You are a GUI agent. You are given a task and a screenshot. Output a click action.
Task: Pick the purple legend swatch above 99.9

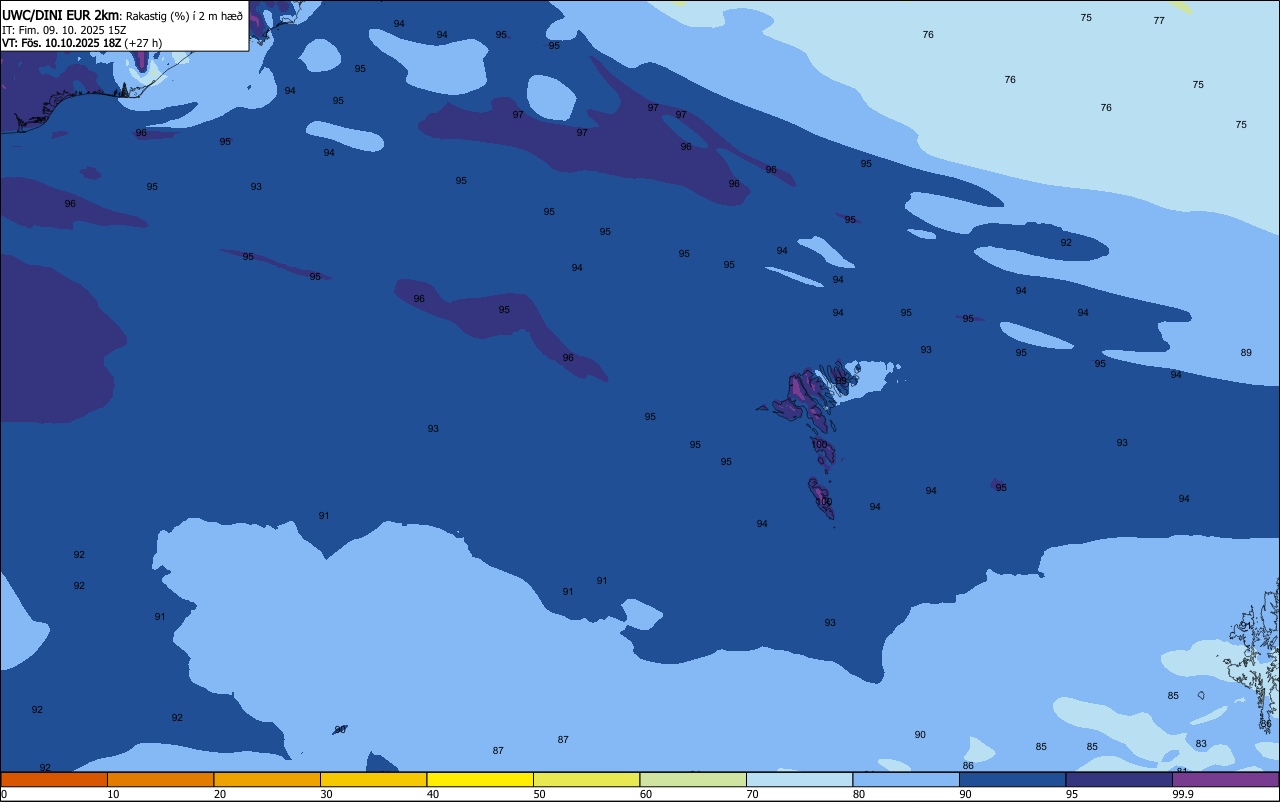coord(1225,779)
